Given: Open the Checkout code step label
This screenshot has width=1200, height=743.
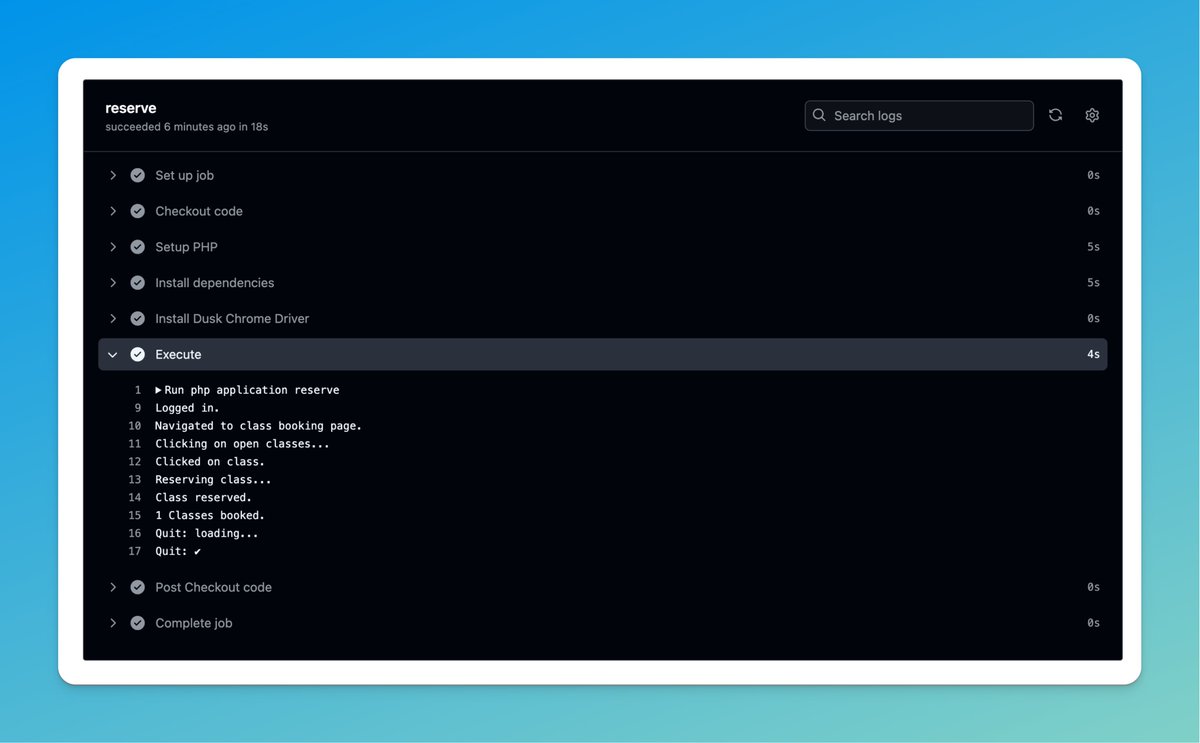Looking at the screenshot, I should (199, 211).
